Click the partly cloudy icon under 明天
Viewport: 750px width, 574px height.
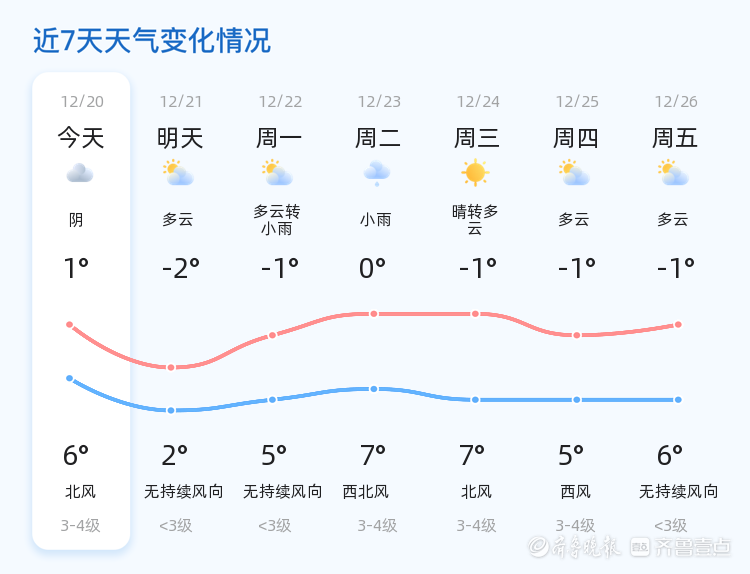178,173
